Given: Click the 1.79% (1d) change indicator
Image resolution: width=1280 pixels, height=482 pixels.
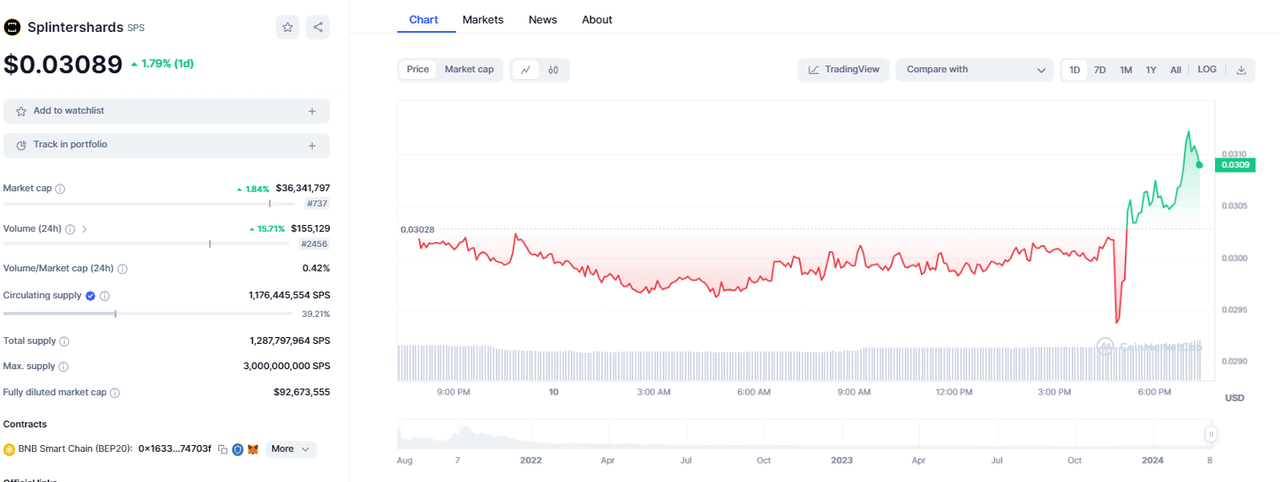Looking at the screenshot, I should (162, 64).
